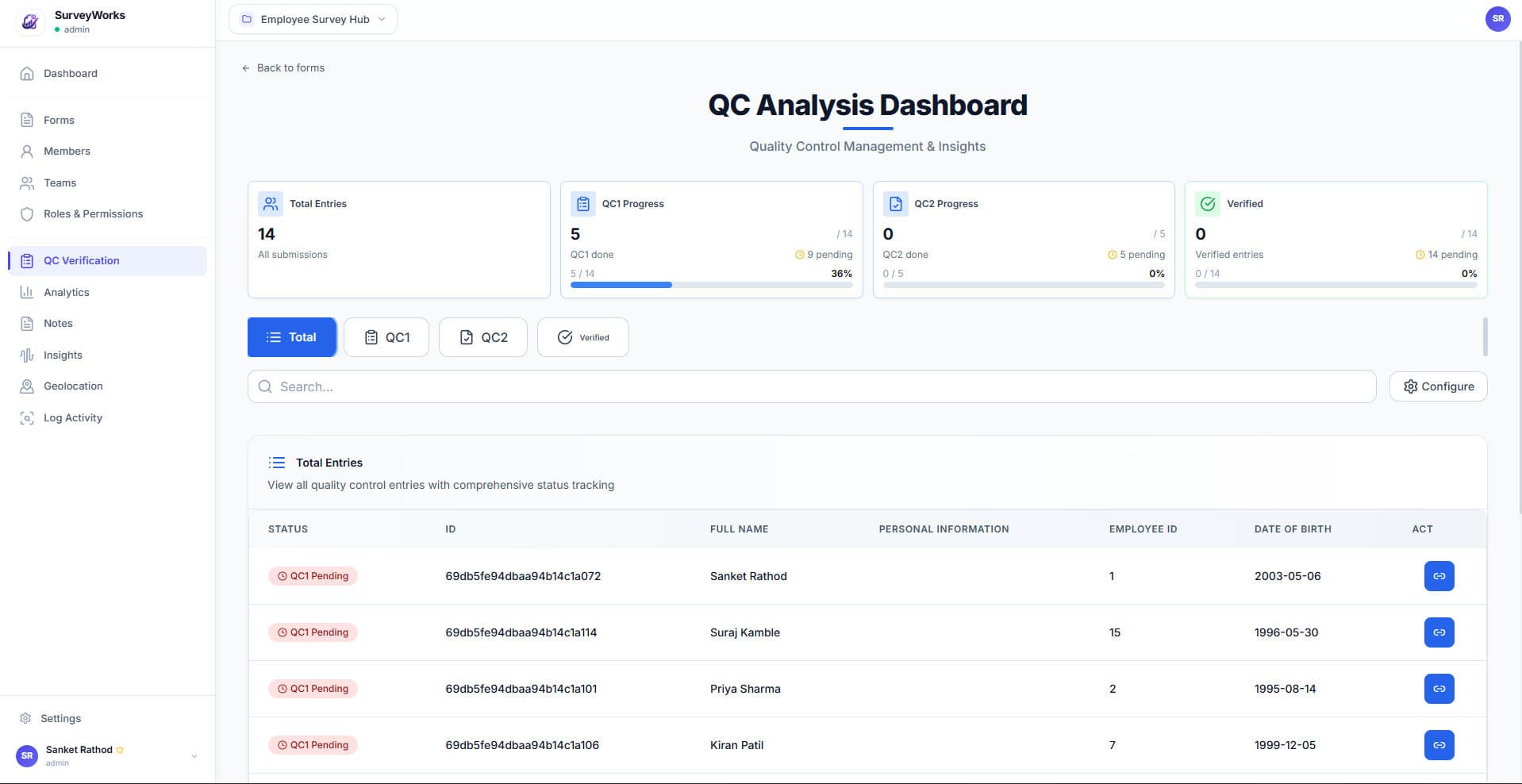Click the Settings gear icon in sidebar
The image size is (1522, 784).
coord(25,718)
